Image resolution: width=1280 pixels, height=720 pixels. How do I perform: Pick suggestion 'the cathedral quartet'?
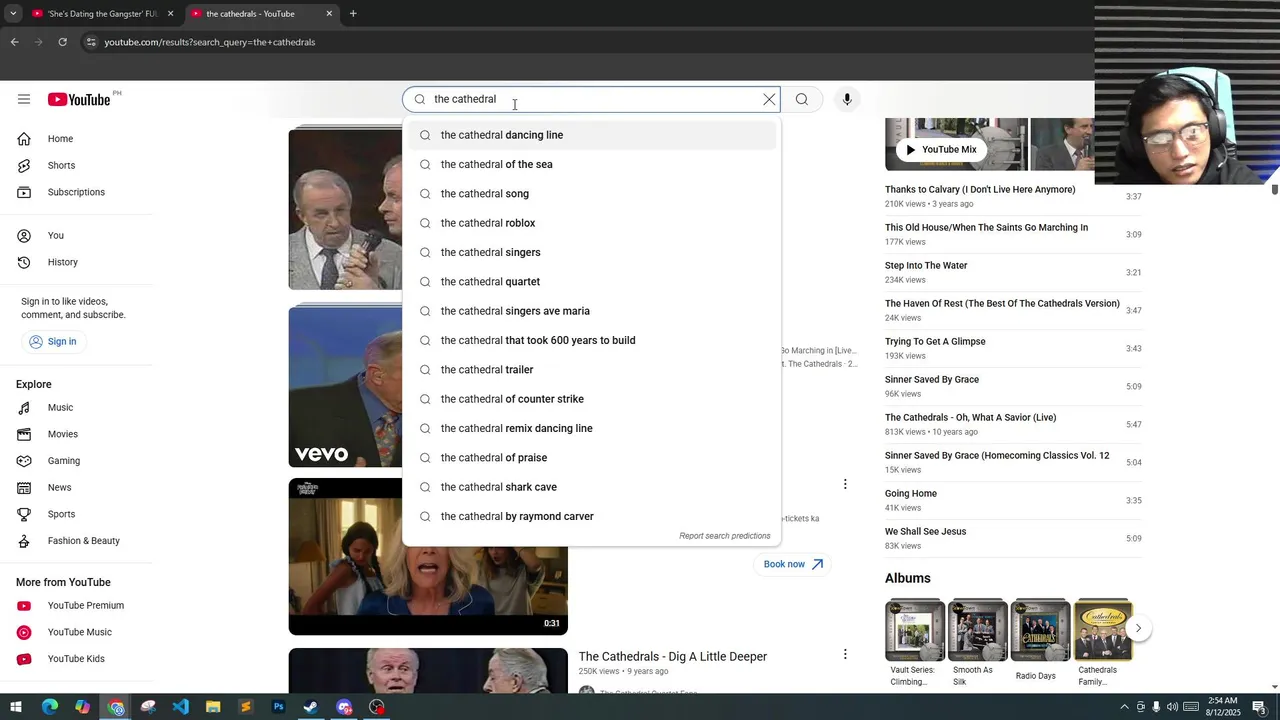click(x=591, y=282)
